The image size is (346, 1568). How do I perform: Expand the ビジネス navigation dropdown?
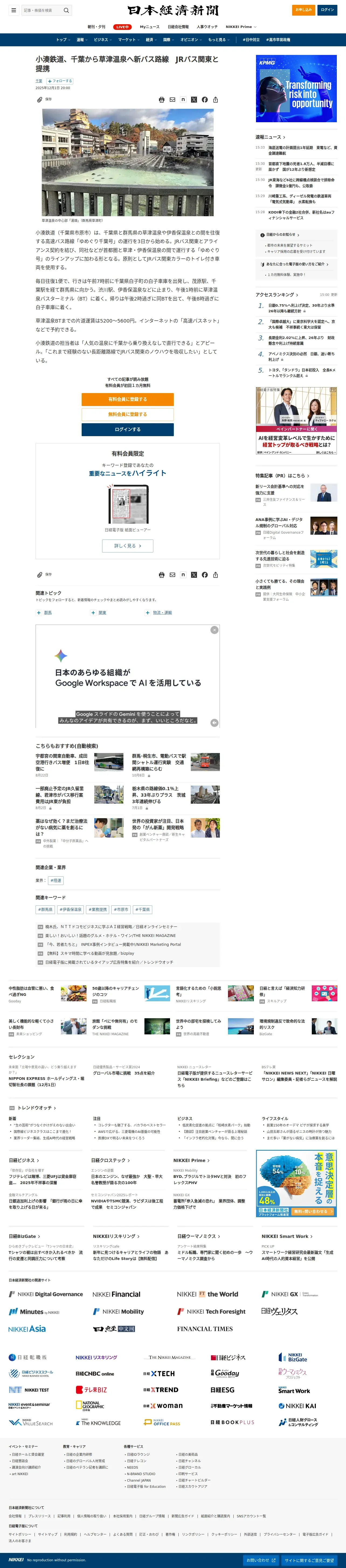[x=103, y=40]
